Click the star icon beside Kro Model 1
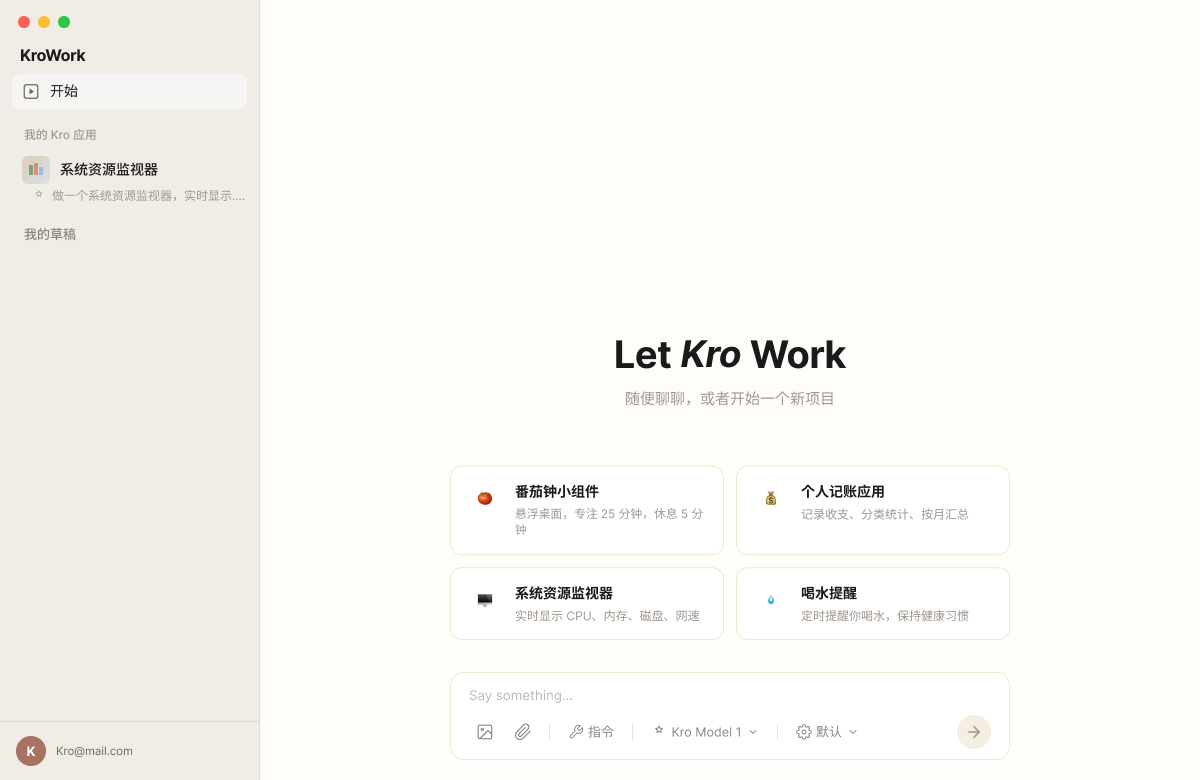Screen dimensions: 1200x780 click(658, 731)
